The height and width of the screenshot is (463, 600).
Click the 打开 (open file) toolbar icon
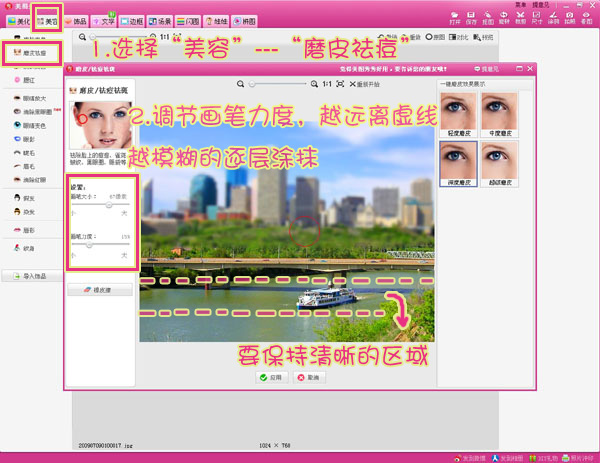pyautogui.click(x=455, y=18)
